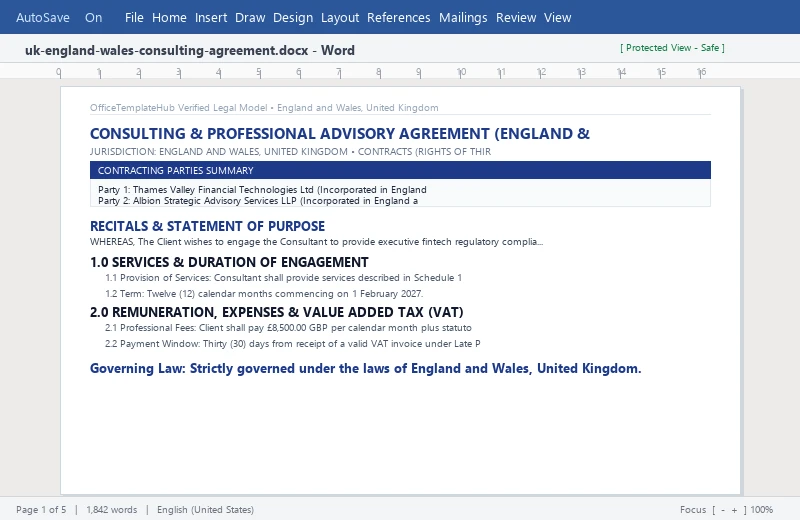
Task: Open the File menu
Action: click(x=134, y=17)
